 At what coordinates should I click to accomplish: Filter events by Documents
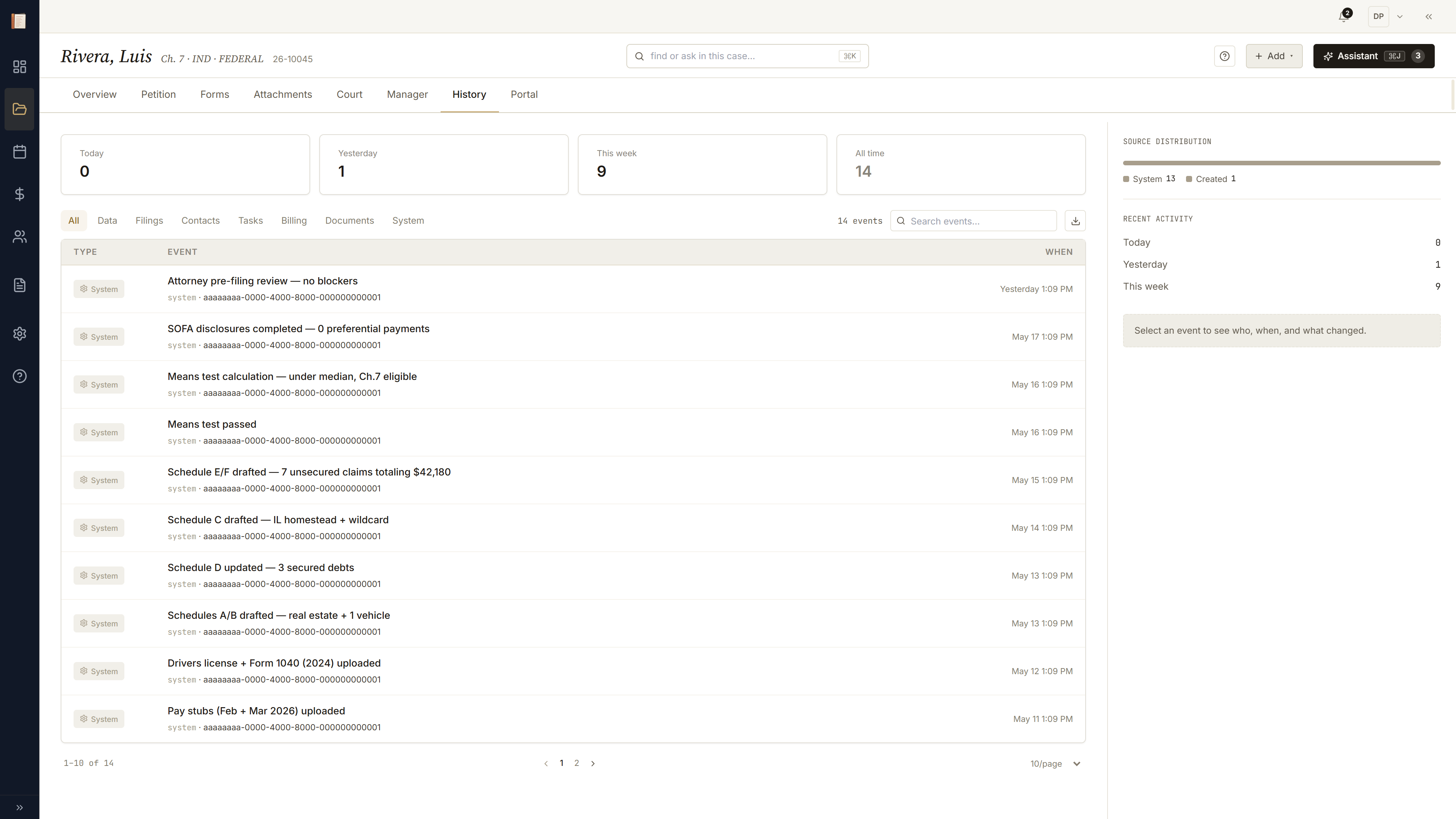click(349, 220)
